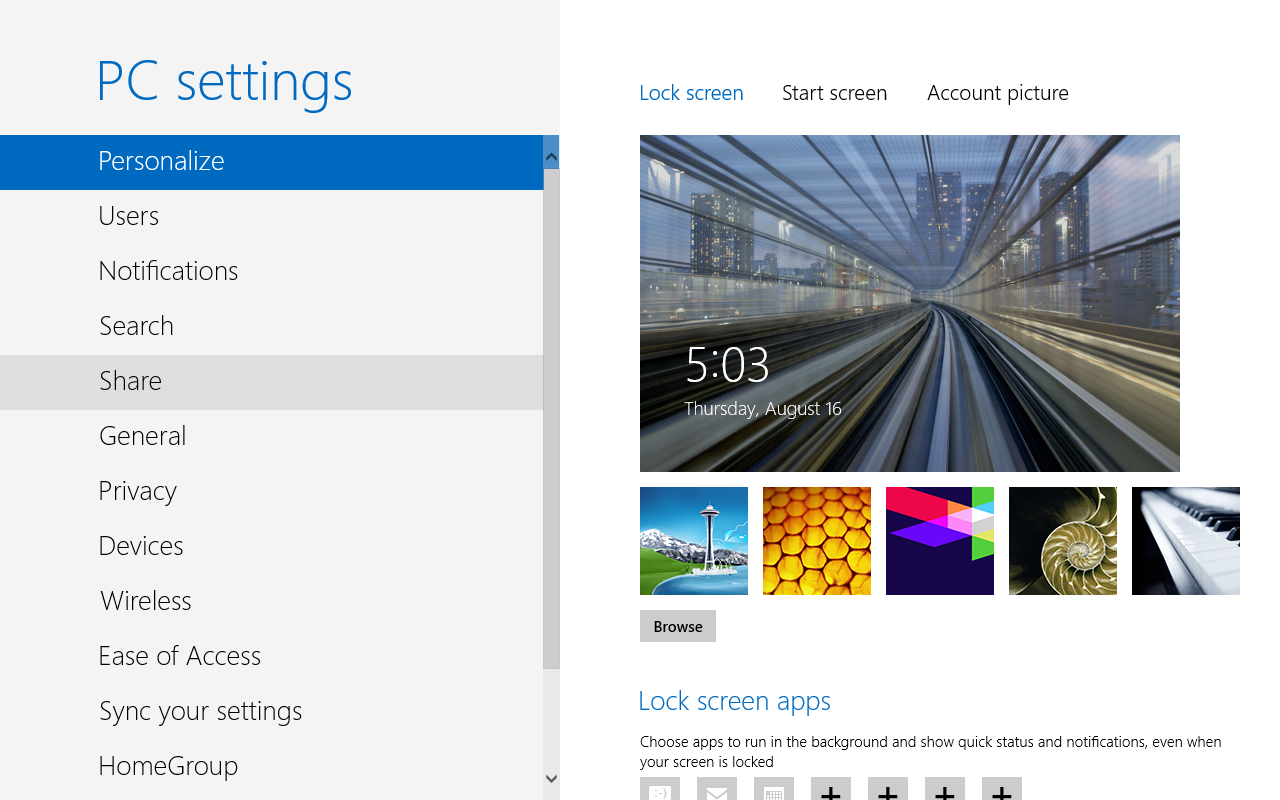Select the Lock screen tab
The height and width of the screenshot is (800, 1280).
[691, 92]
